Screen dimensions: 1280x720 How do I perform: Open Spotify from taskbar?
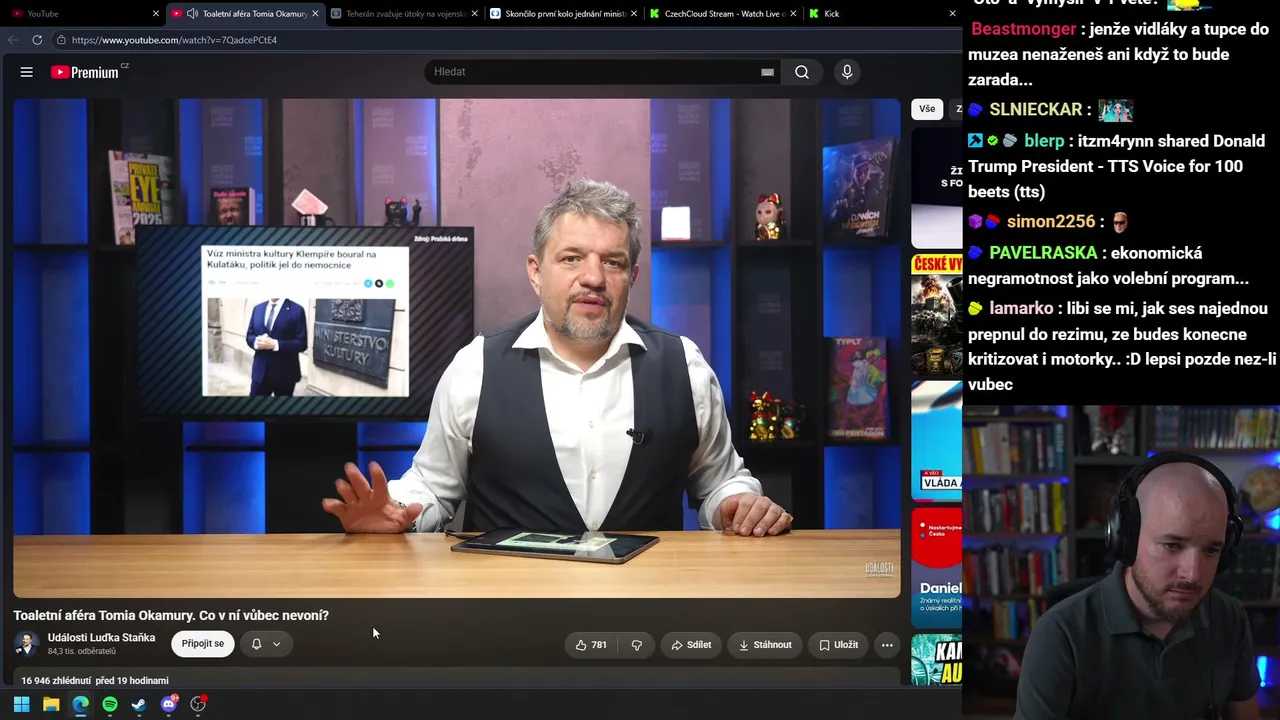[x=110, y=704]
